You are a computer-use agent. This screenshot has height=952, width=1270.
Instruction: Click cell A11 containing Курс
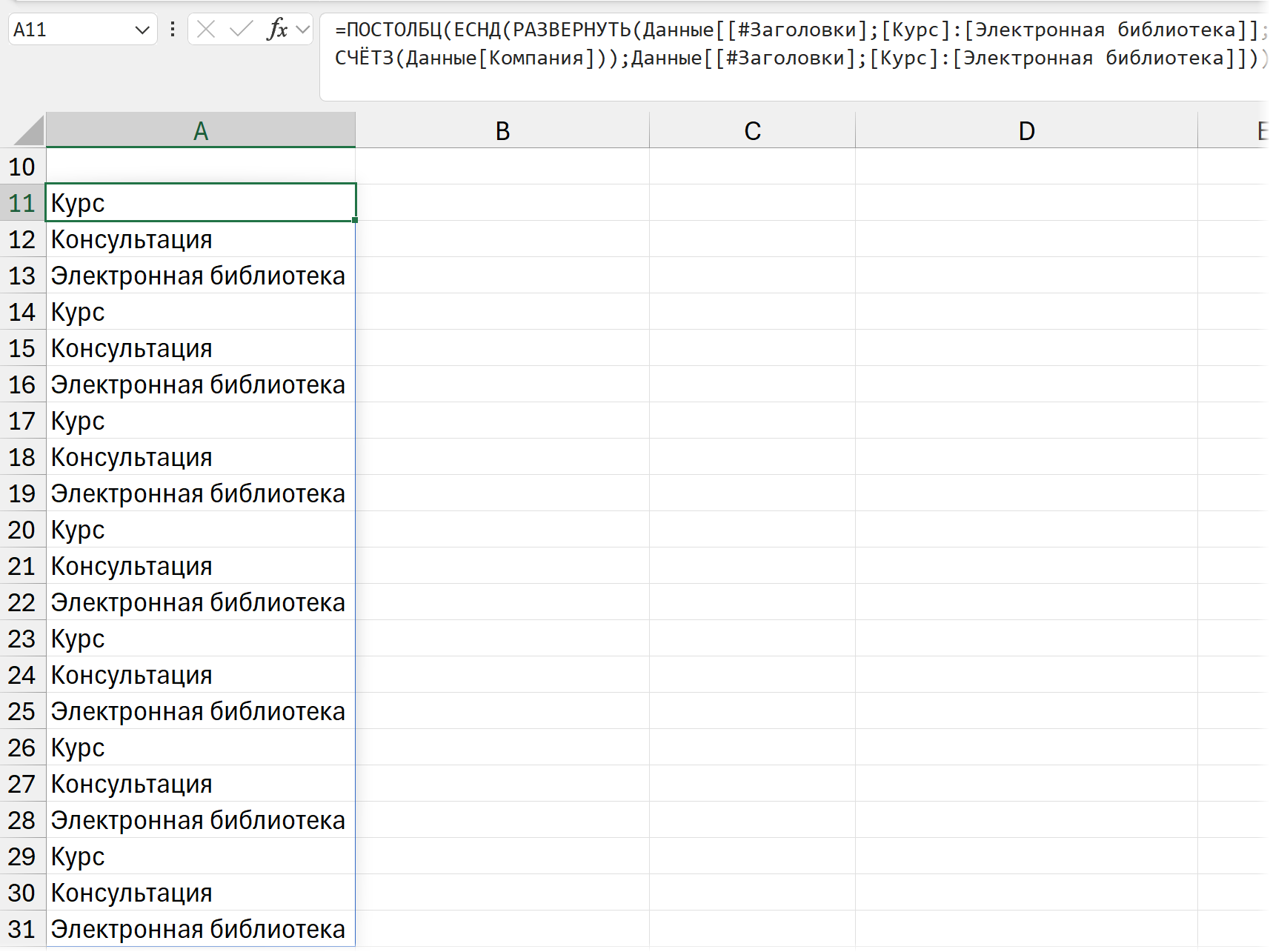tap(201, 203)
